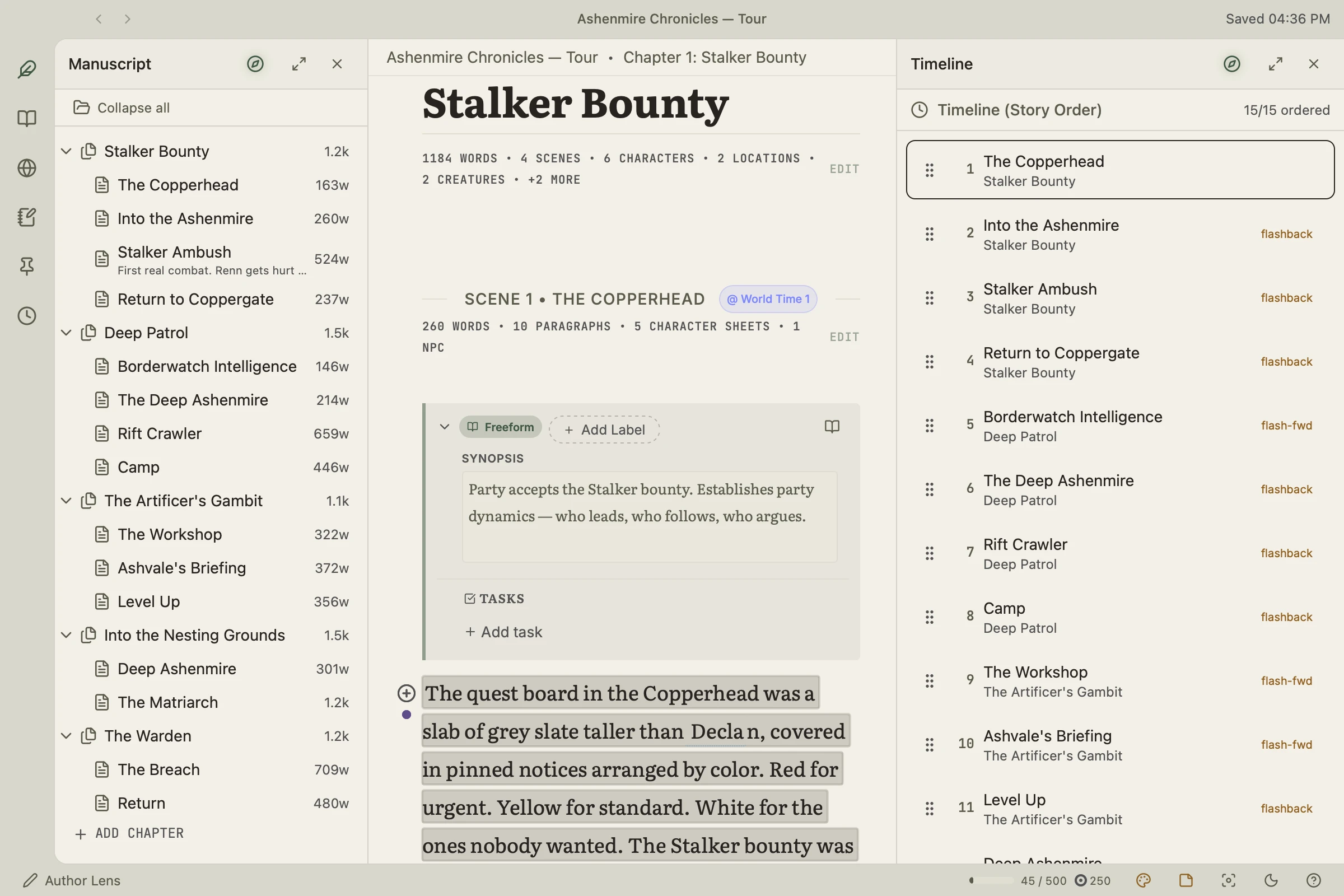Open the clock timeline icon in sidebar
This screenshot has height=896, width=1344.
coord(27,316)
